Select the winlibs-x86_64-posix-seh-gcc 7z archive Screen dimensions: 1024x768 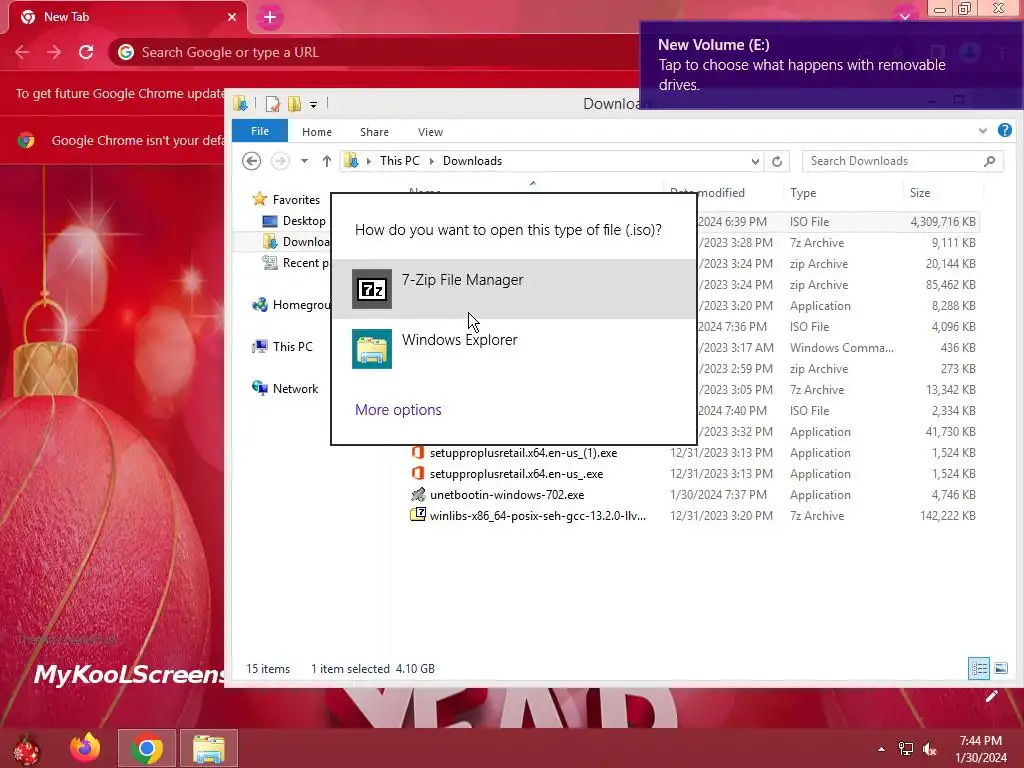(x=537, y=515)
